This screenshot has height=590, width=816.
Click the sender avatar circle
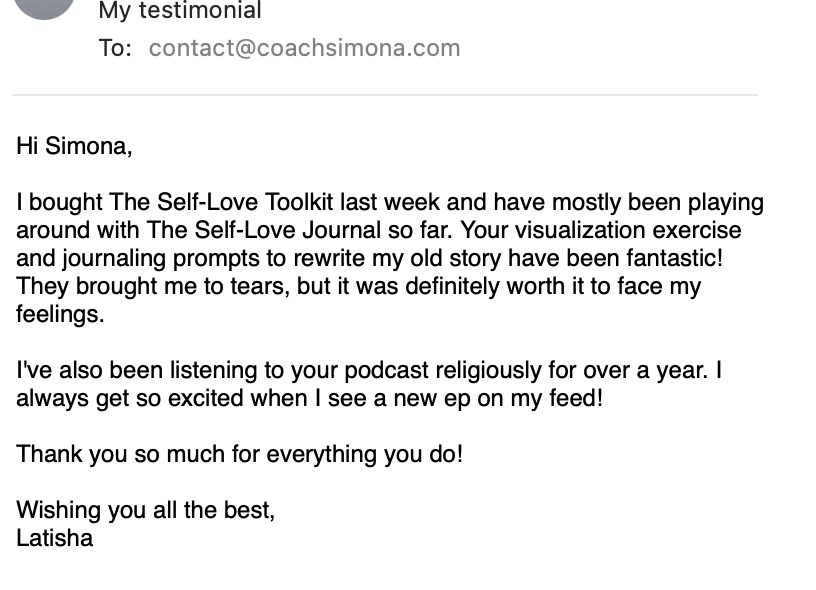tap(45, 7)
